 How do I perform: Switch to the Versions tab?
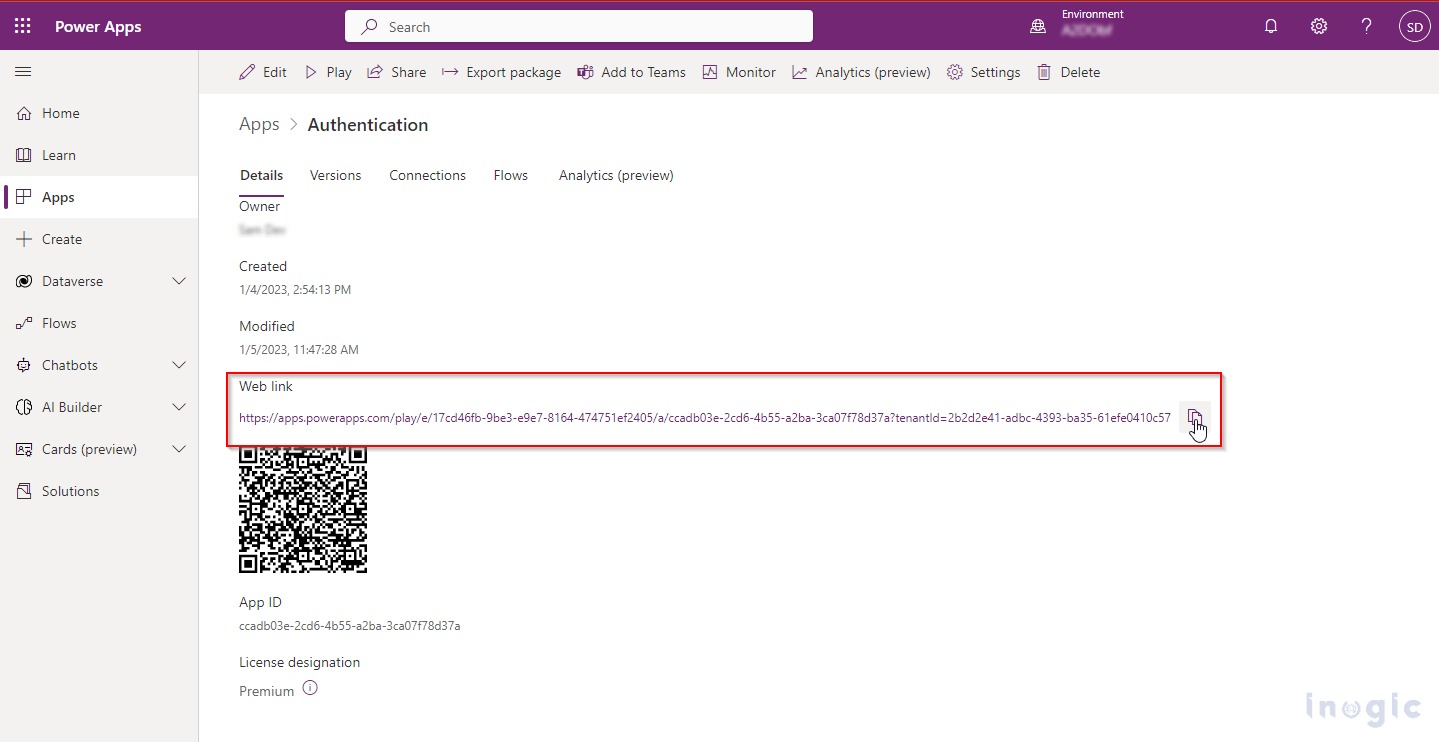[x=335, y=175]
